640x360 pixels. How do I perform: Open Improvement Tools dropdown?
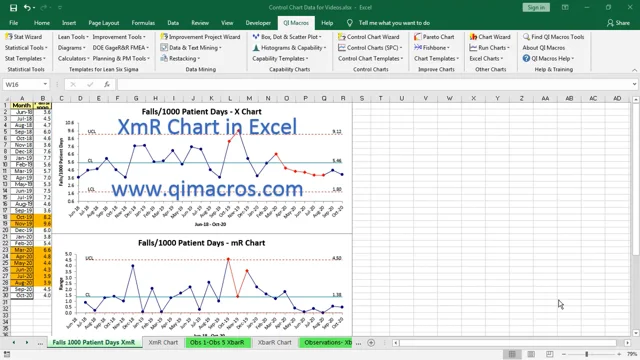pos(119,37)
